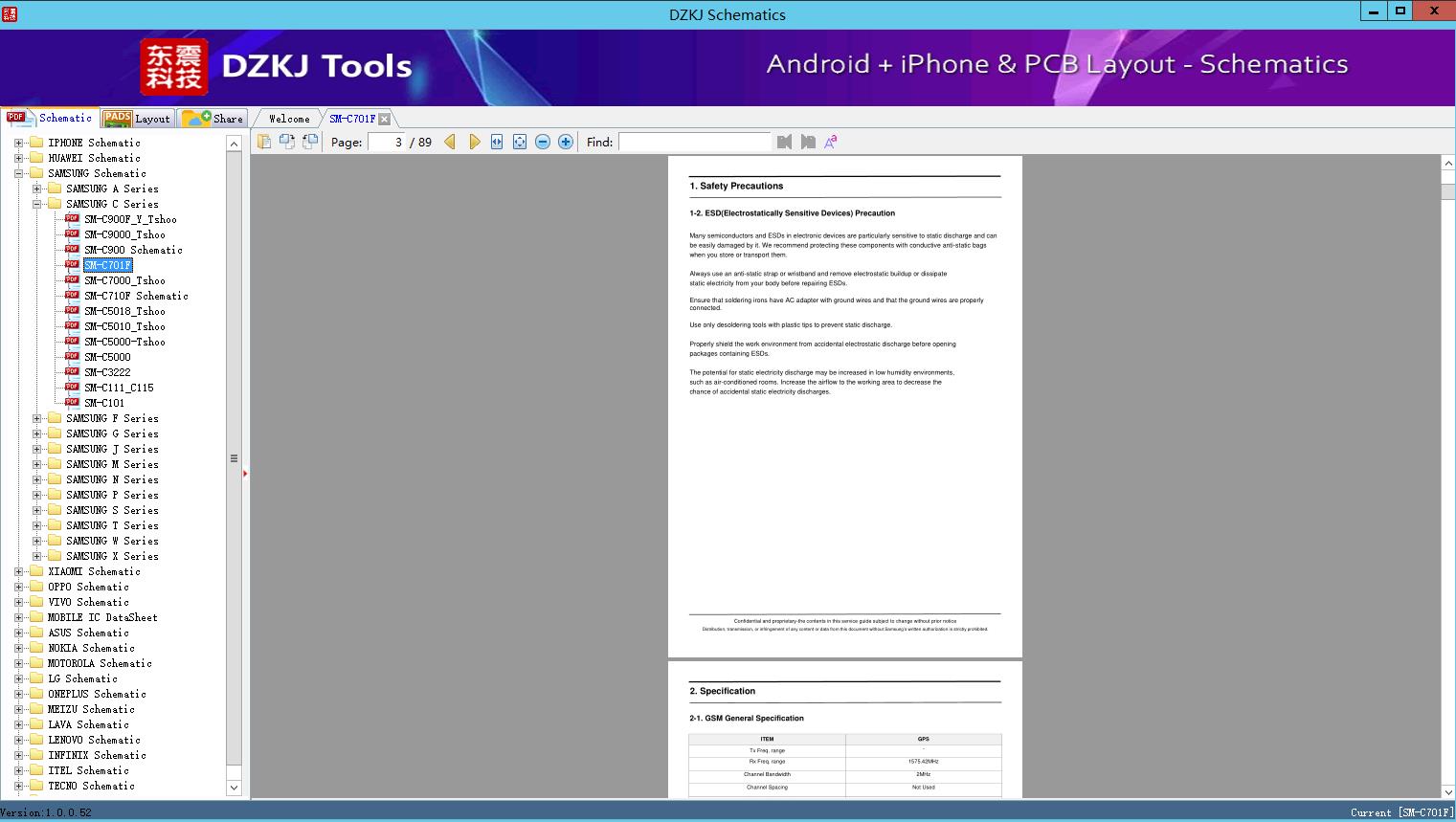Click the folder icon of XIAOMI Schematic
Viewport: 1456px width, 822px height.
click(x=36, y=571)
